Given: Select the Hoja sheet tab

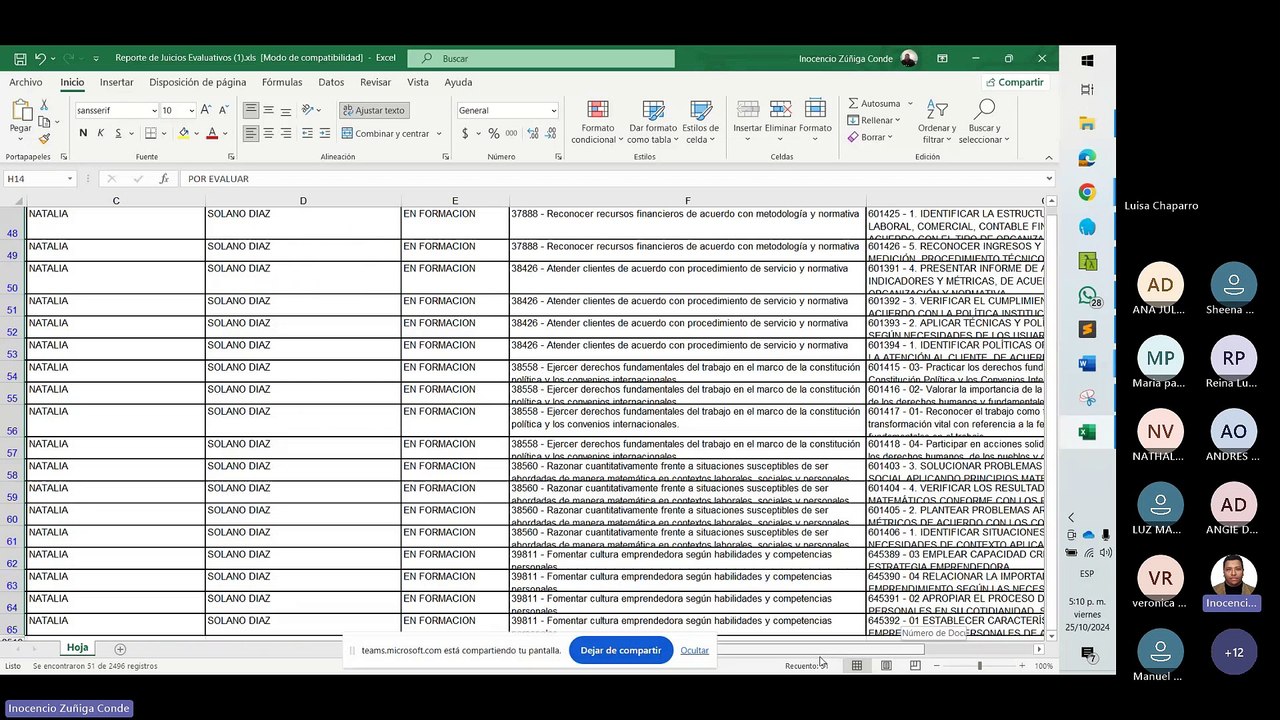Looking at the screenshot, I should pos(78,648).
